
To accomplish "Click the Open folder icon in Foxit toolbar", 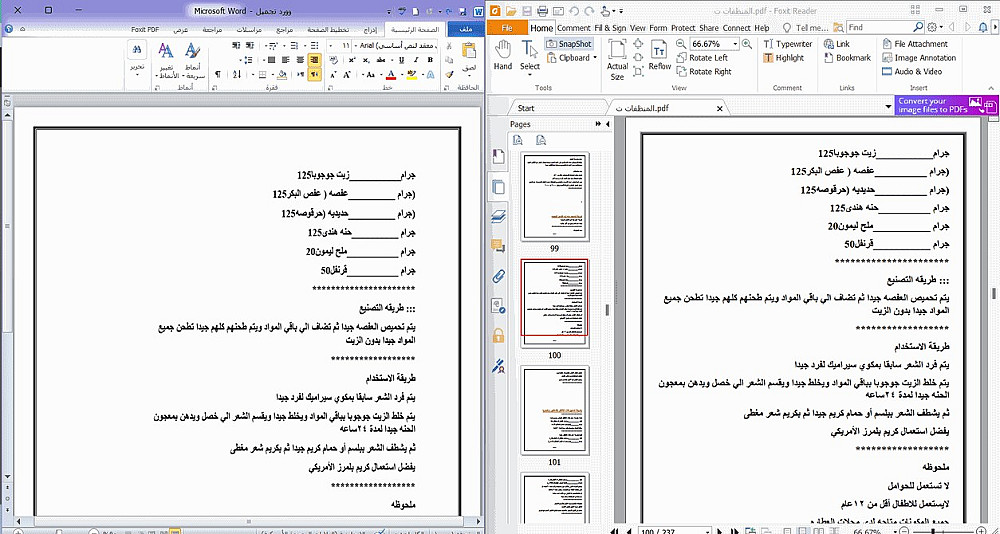I will coord(511,11).
